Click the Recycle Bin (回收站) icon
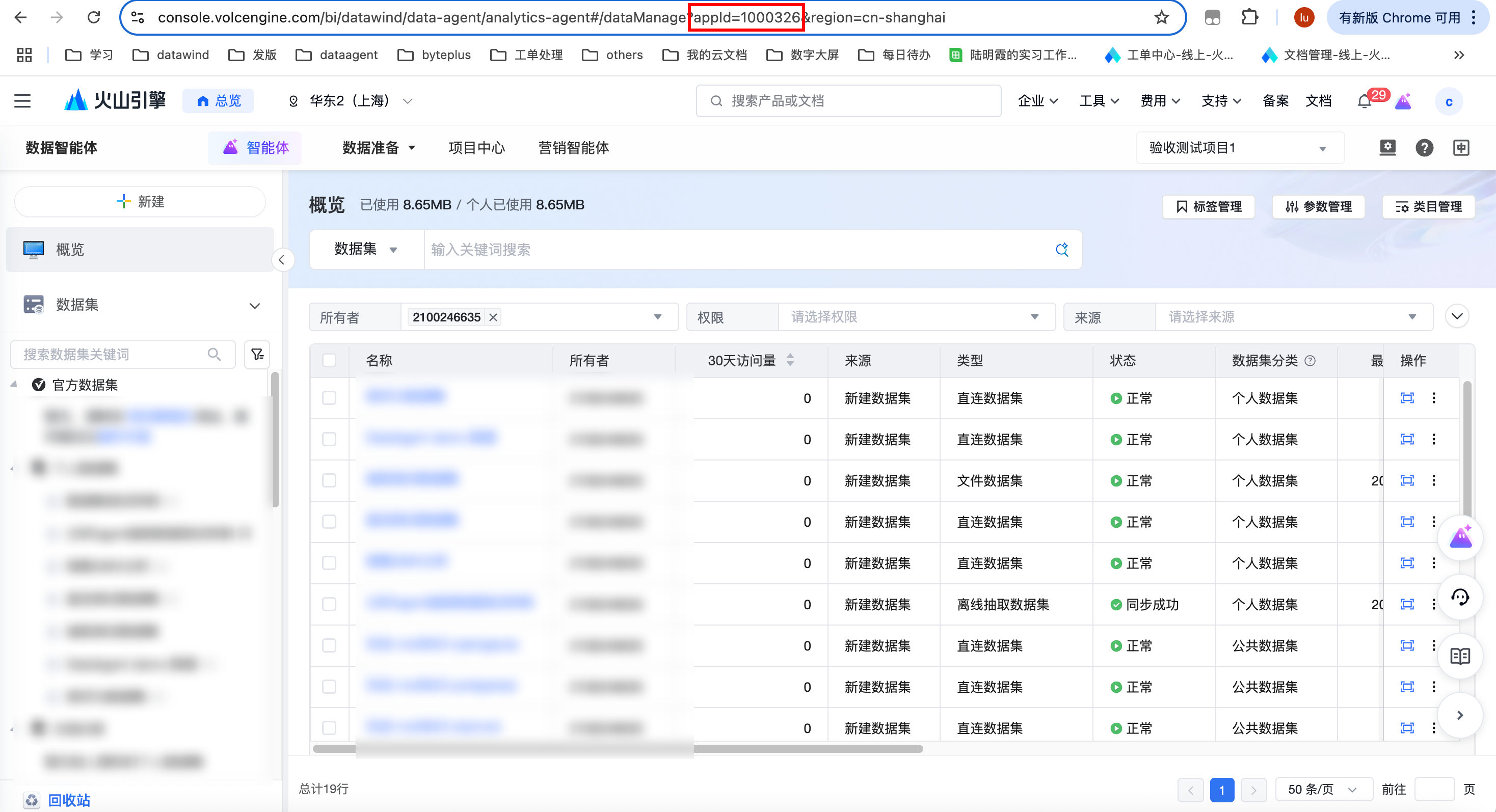Screen dimensions: 1496x812 32,800
